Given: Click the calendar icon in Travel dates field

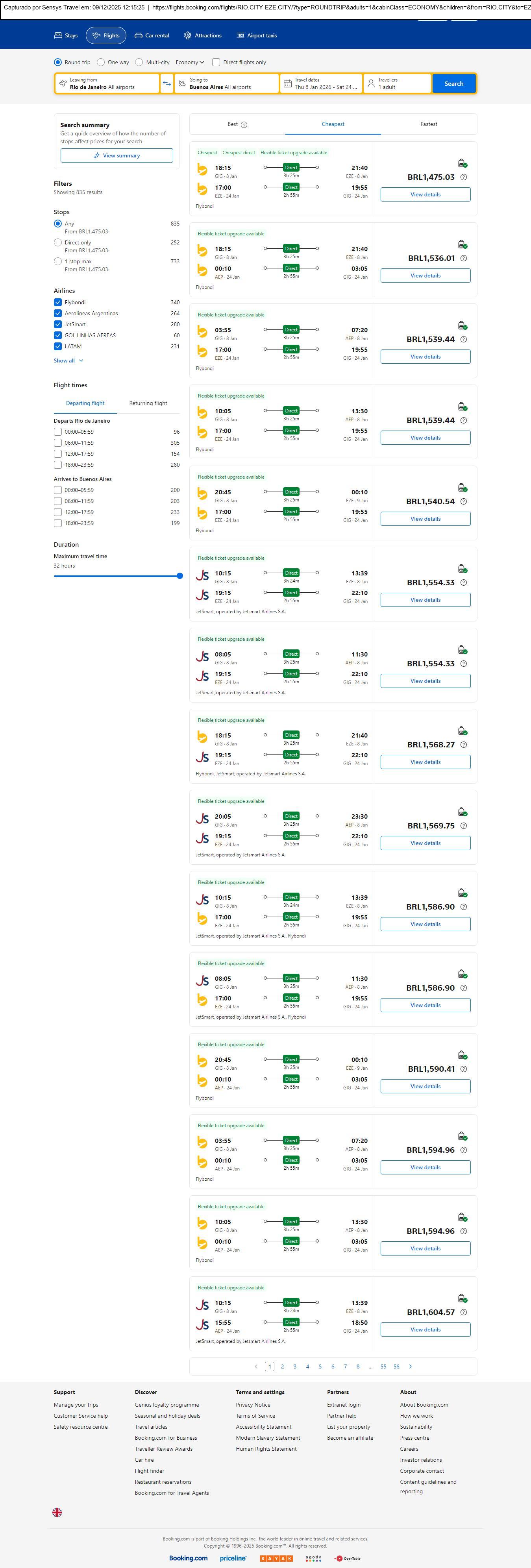Looking at the screenshot, I should point(287,83).
